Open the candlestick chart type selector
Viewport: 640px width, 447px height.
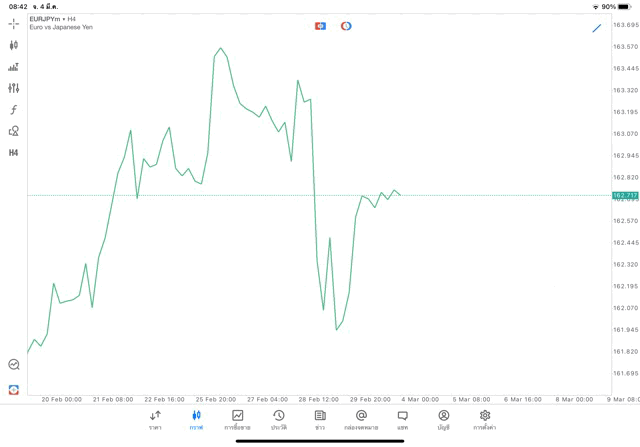pos(14,45)
